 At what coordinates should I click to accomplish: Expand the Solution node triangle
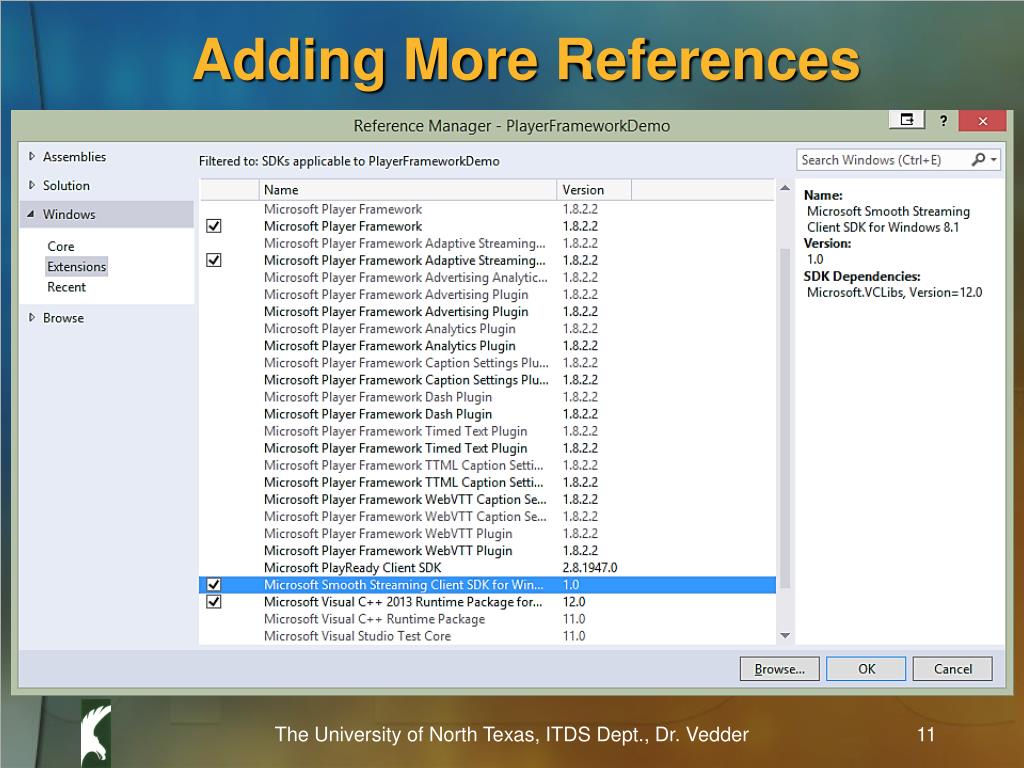coord(31,185)
